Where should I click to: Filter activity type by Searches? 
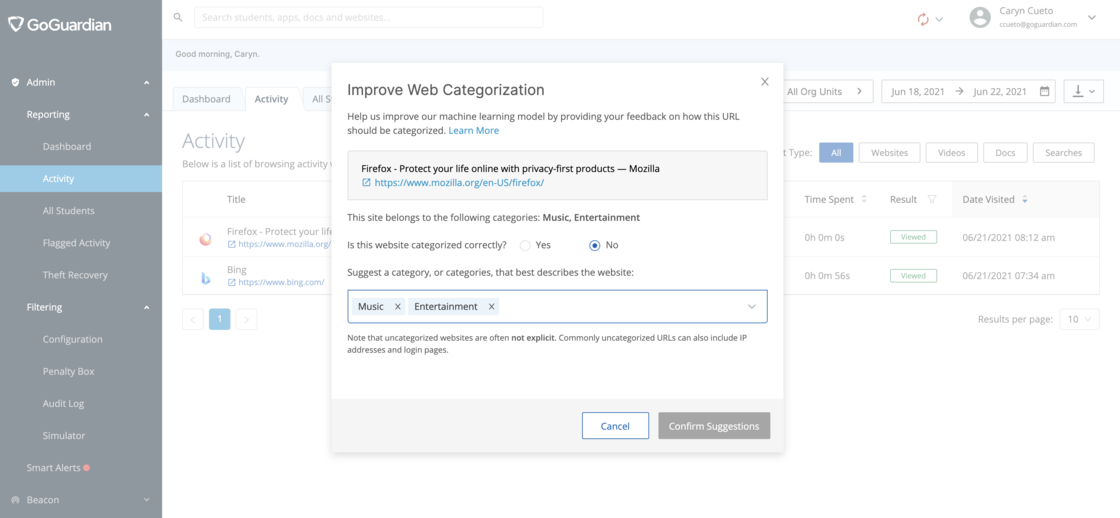click(1064, 152)
